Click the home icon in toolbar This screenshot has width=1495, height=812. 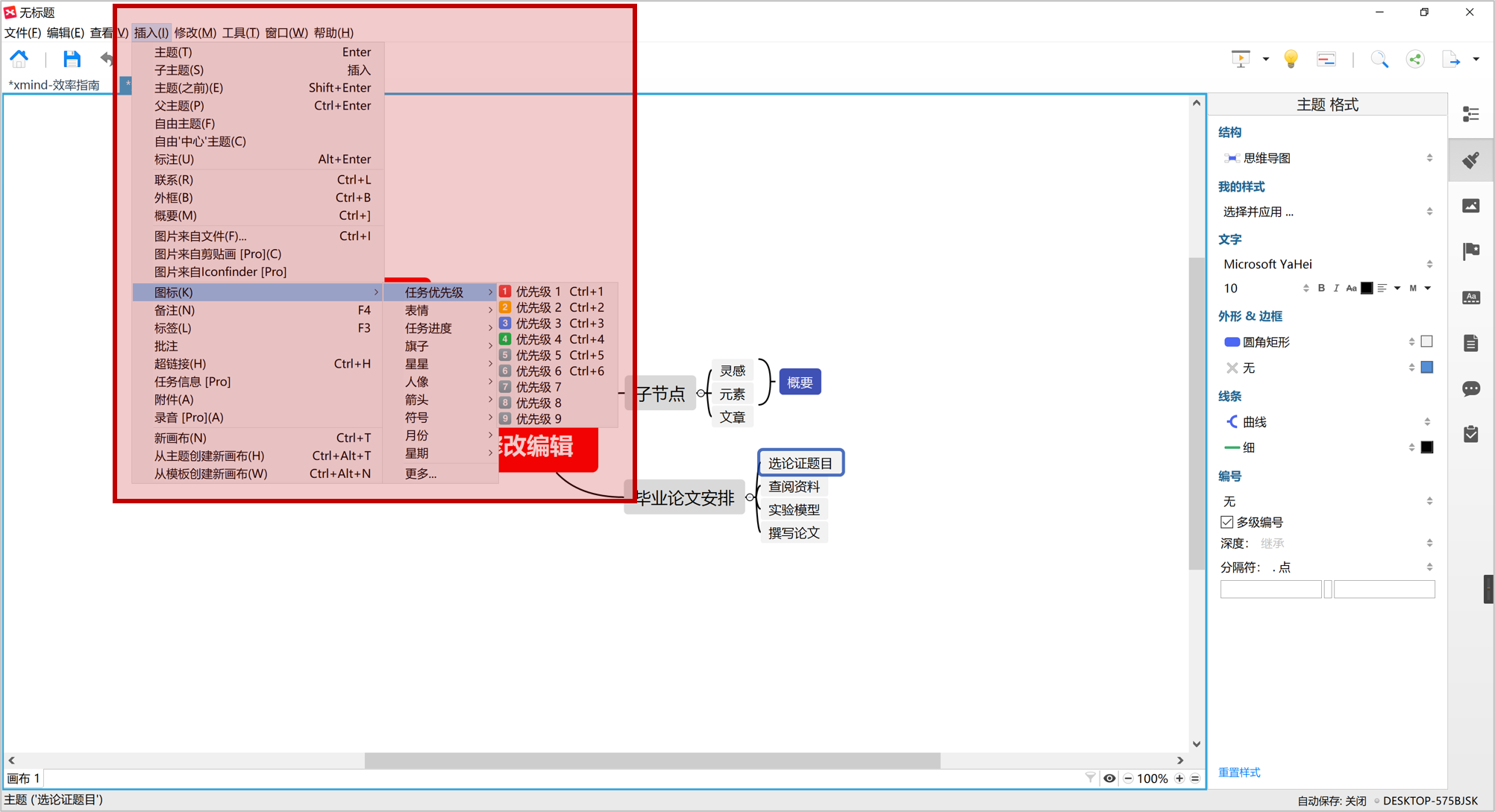point(19,60)
